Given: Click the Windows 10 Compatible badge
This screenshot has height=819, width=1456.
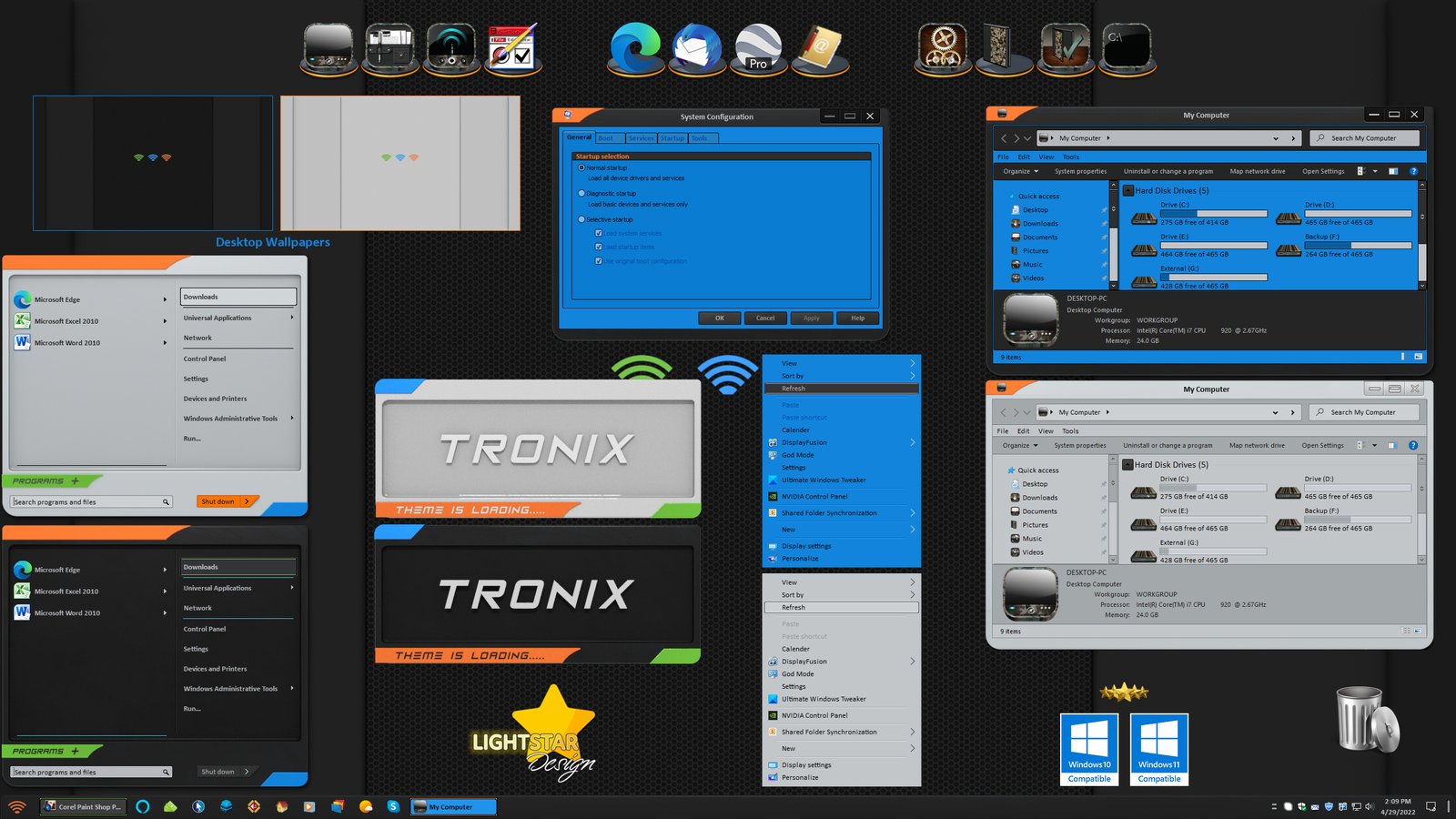Looking at the screenshot, I should (1089, 749).
